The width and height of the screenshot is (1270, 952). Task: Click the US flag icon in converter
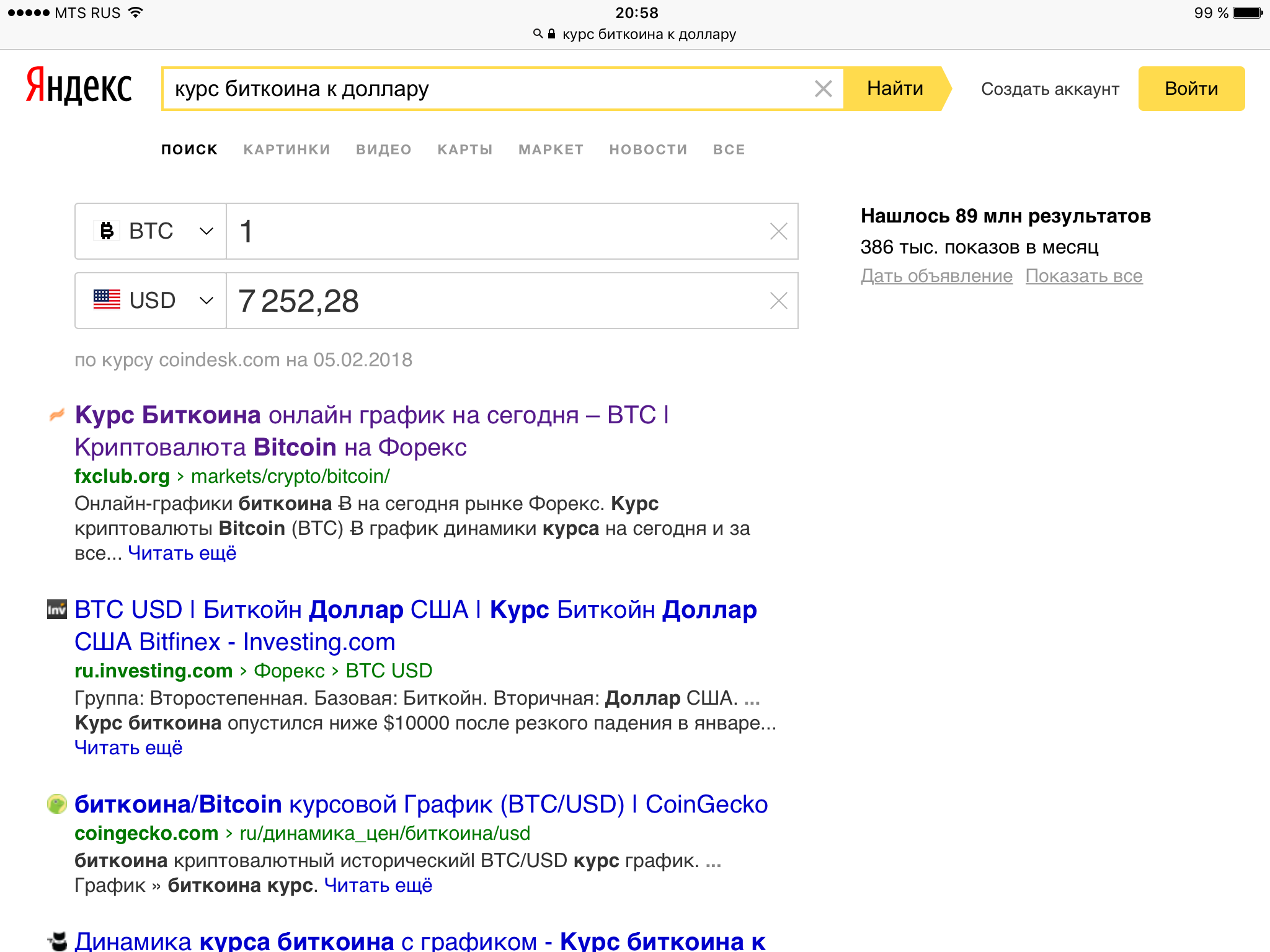pyautogui.click(x=107, y=299)
